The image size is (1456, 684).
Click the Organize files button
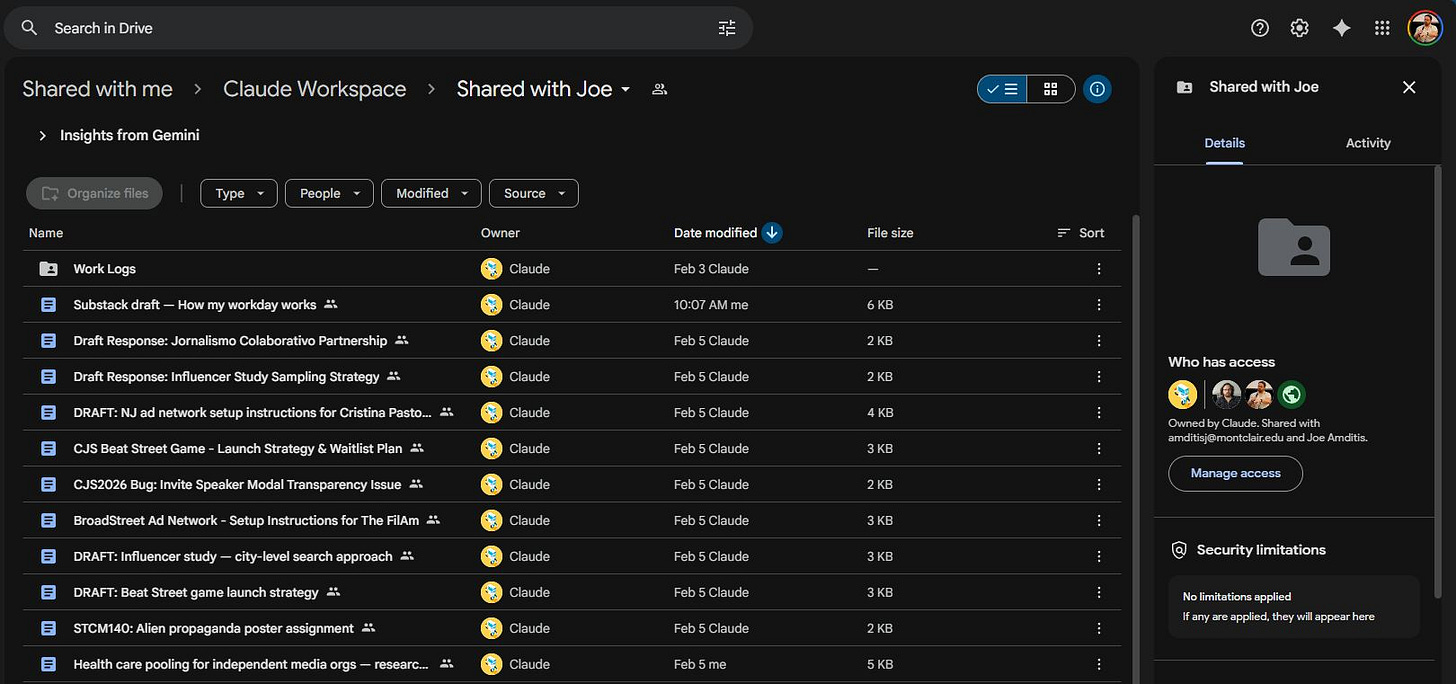tap(94, 193)
